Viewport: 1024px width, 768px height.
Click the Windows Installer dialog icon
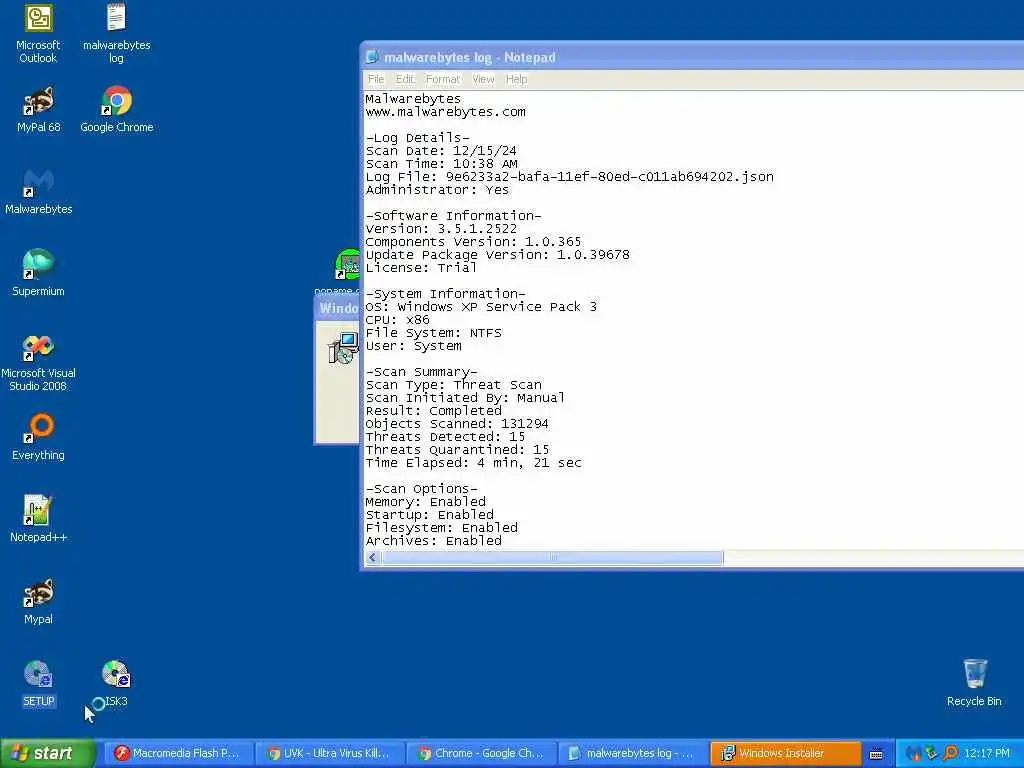tap(343, 347)
